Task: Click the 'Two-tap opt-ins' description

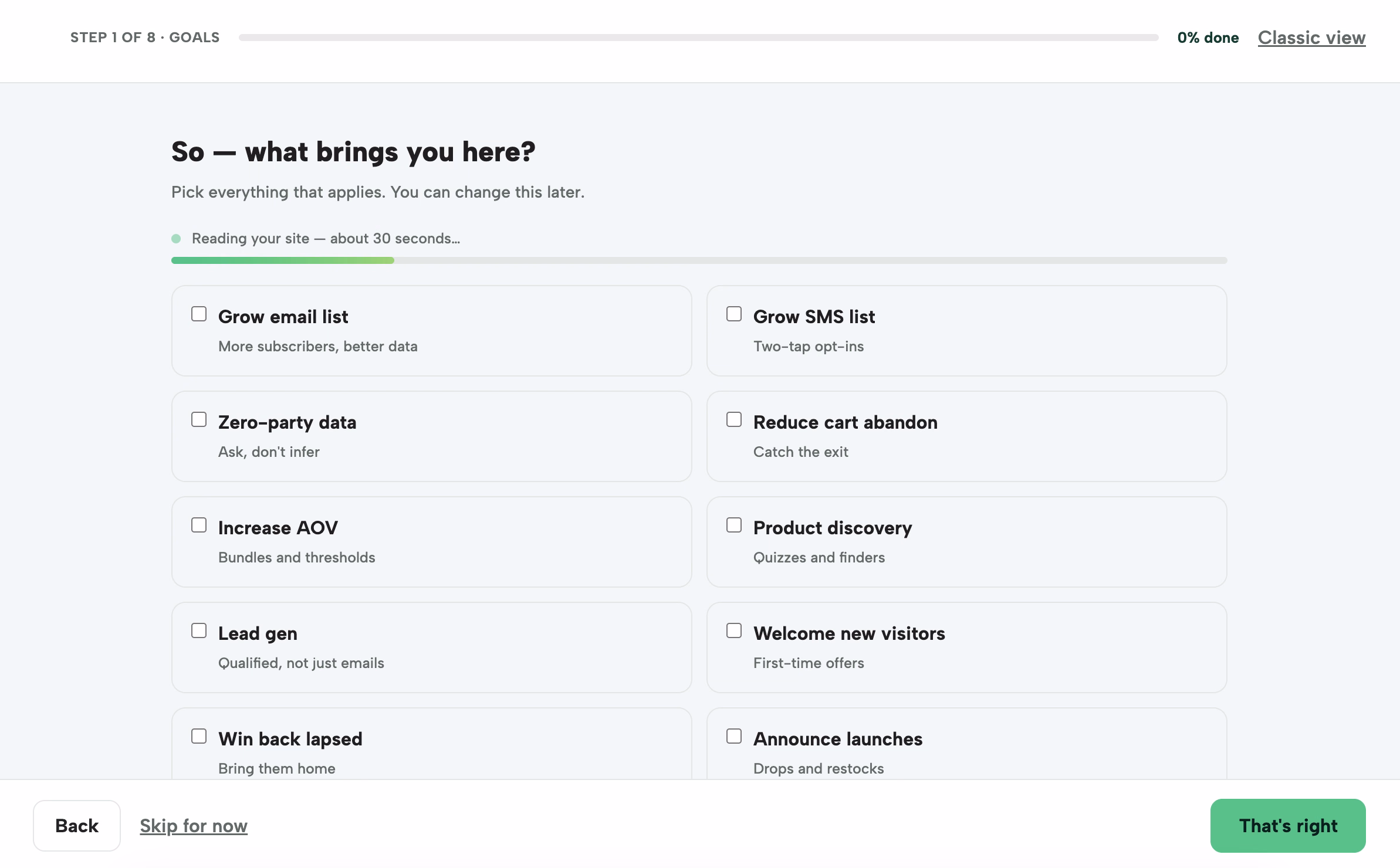Action: [809, 347]
